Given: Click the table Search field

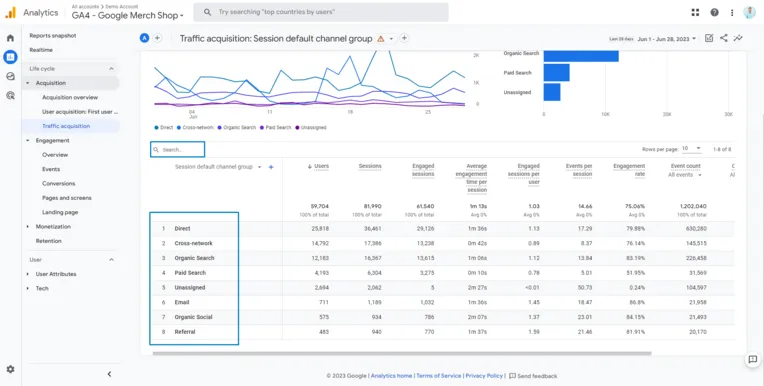Looking at the screenshot, I should click(177, 150).
